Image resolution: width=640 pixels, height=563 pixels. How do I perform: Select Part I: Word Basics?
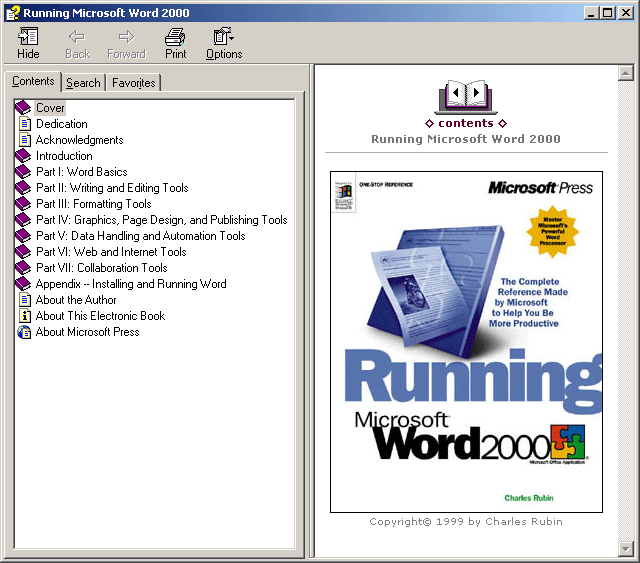click(x=82, y=171)
